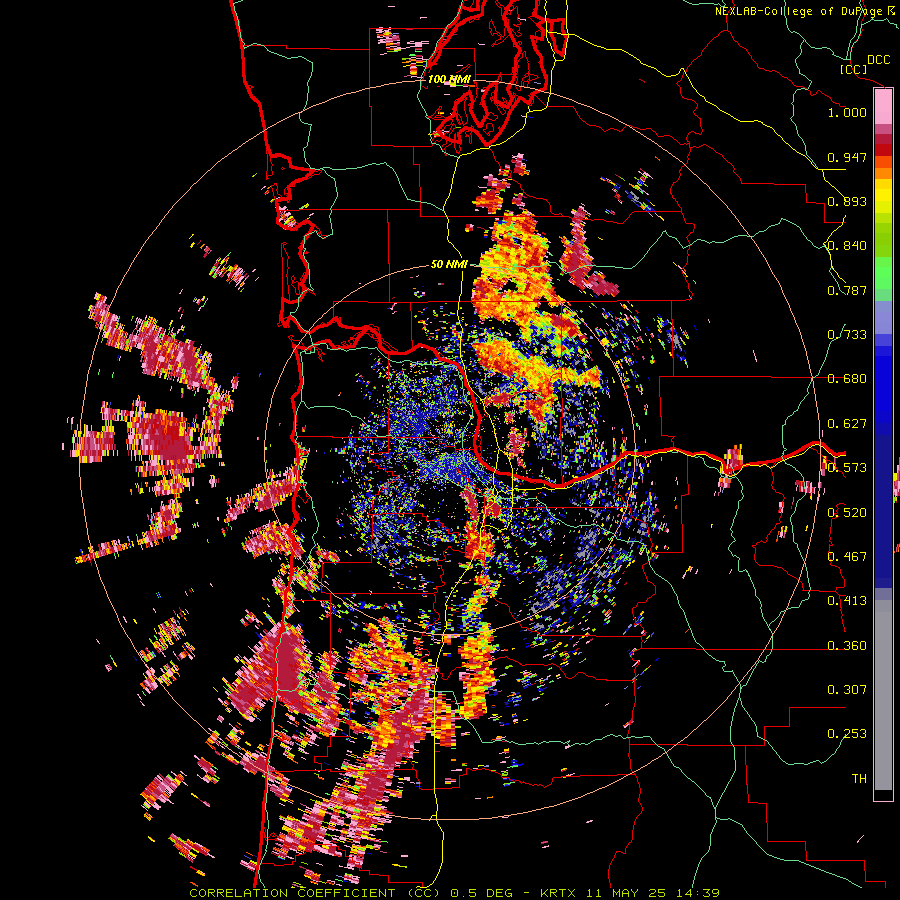Viewport: 900px width, 900px height.
Task: Select the 0.307 legend value
Action: pyautogui.click(x=847, y=690)
